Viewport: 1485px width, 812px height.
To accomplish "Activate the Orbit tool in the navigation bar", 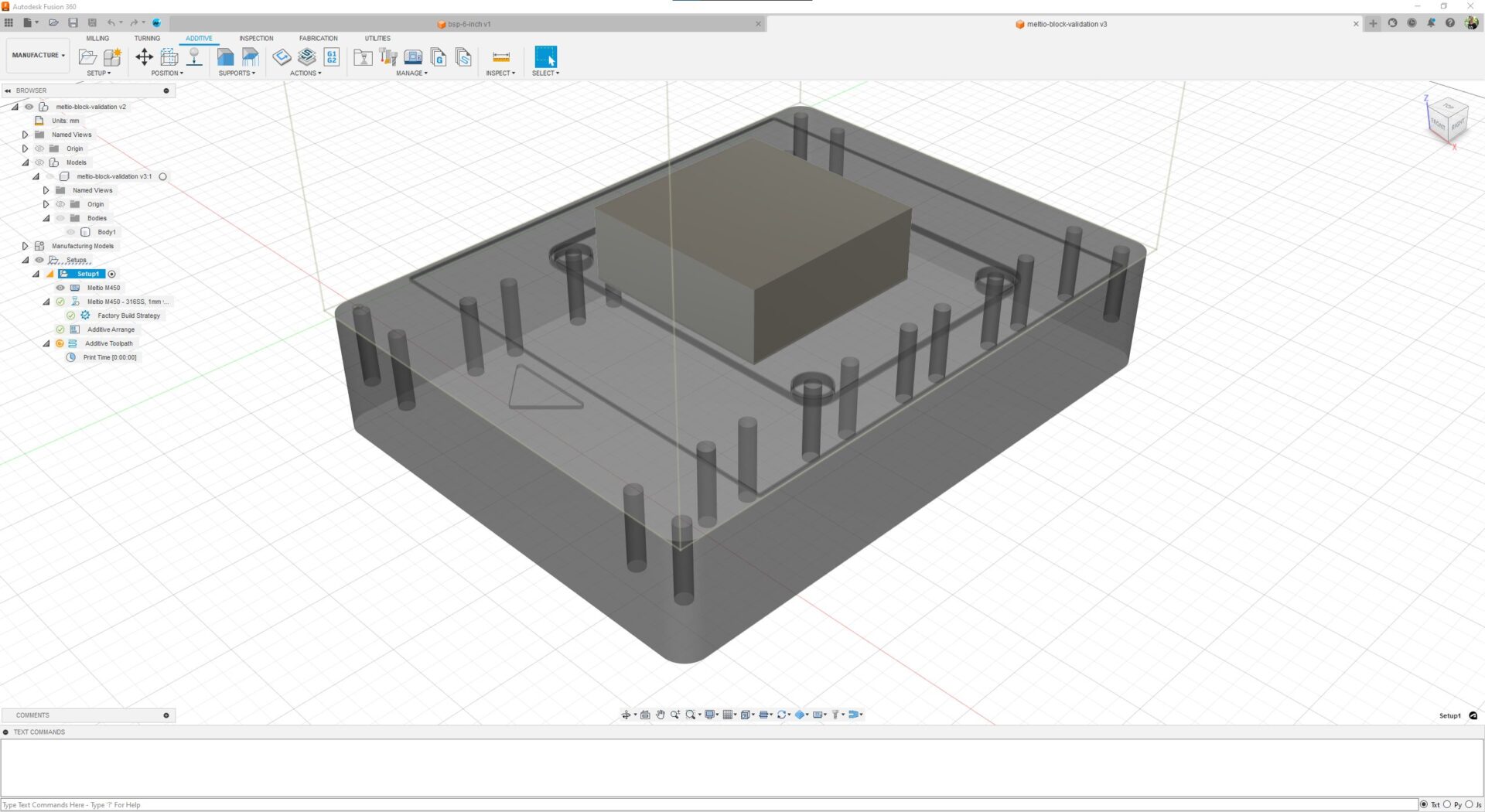I will (626, 714).
